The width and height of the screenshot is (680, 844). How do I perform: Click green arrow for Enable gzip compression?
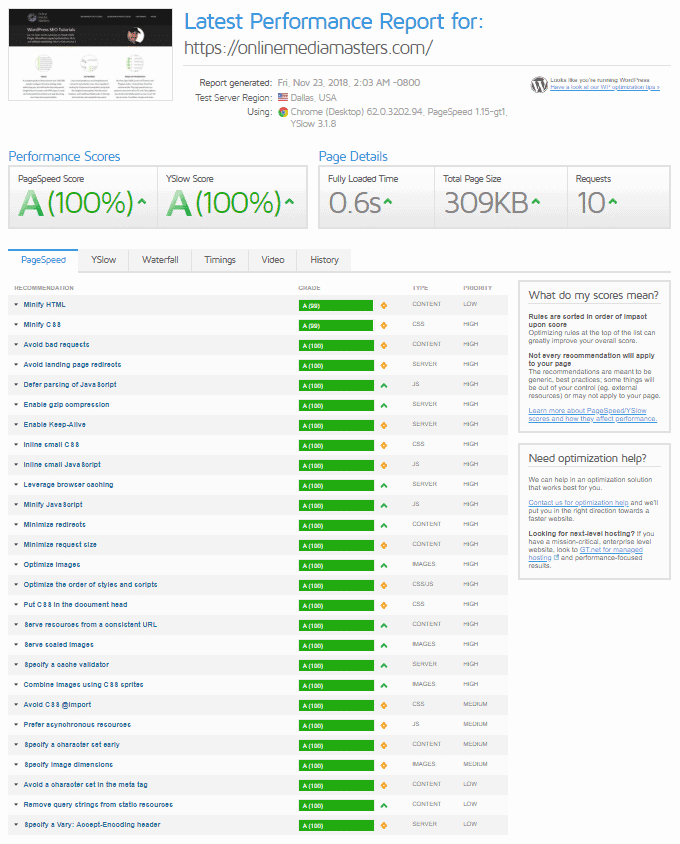tap(384, 405)
